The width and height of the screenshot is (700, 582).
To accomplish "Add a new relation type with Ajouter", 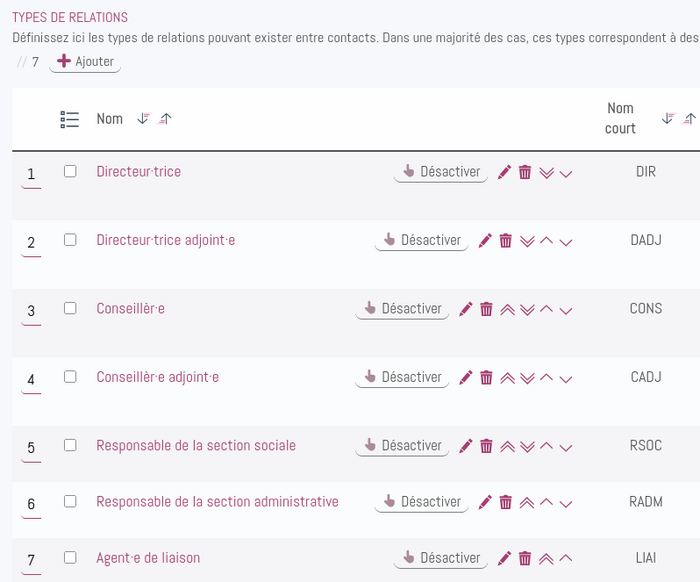I will click(x=85, y=62).
